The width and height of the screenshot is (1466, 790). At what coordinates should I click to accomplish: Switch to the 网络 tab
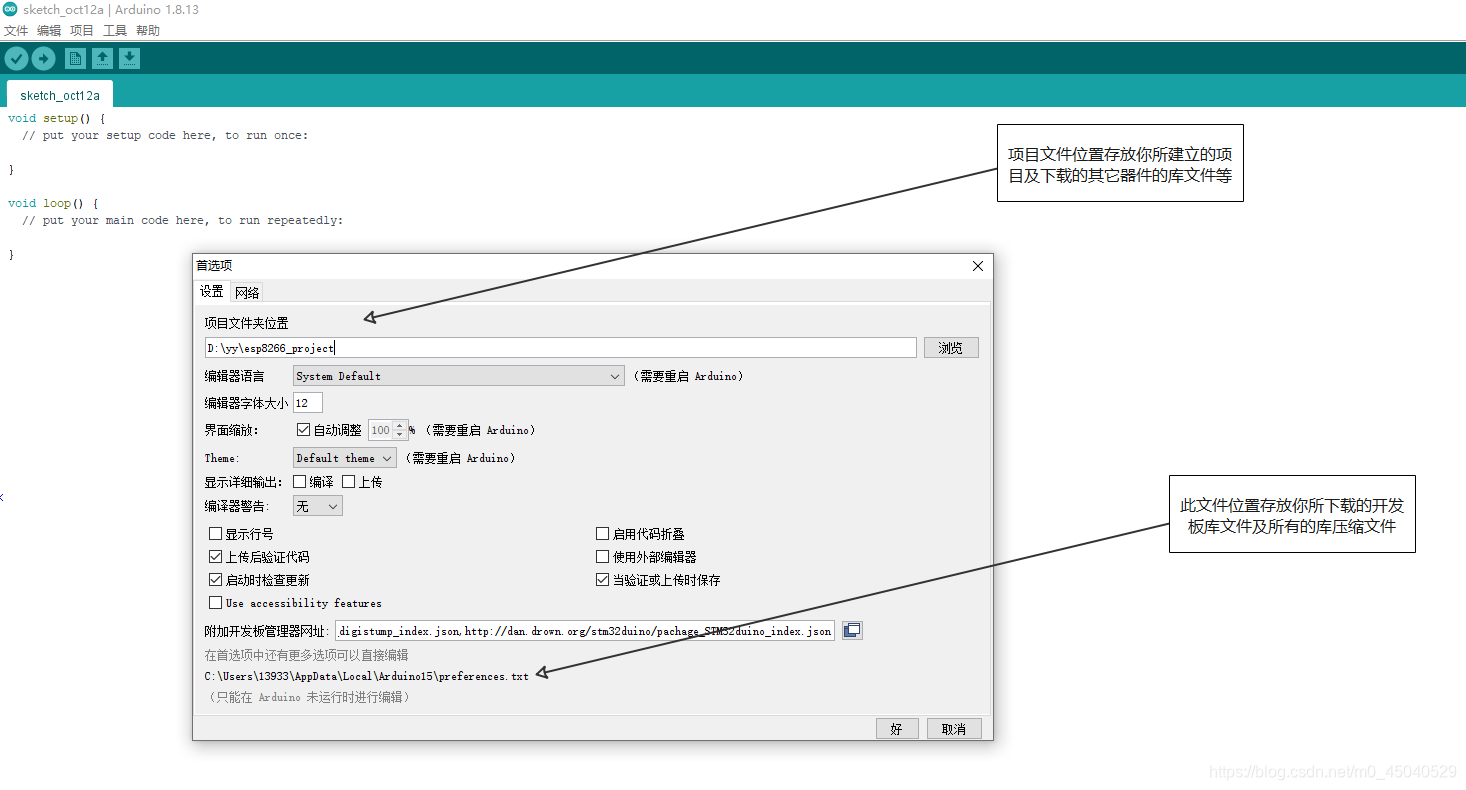pos(247,293)
